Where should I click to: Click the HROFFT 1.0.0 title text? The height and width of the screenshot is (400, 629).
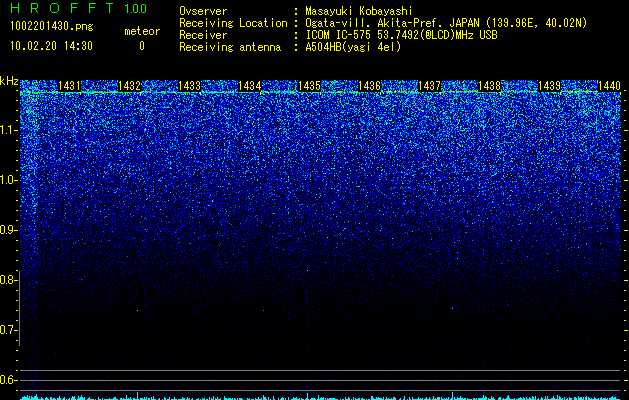click(x=79, y=8)
